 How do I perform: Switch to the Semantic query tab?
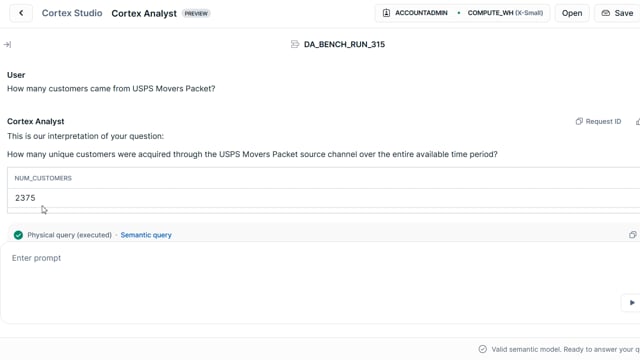tap(146, 235)
